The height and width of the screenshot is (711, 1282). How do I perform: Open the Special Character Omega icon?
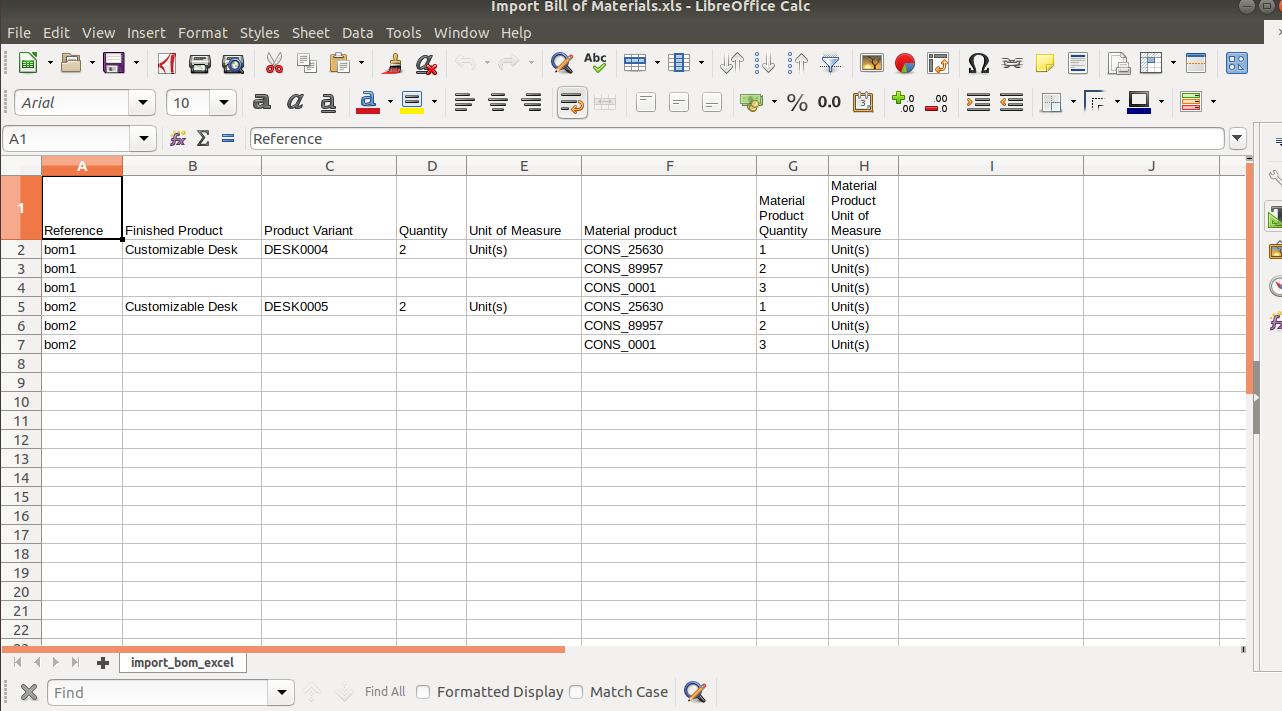[979, 63]
